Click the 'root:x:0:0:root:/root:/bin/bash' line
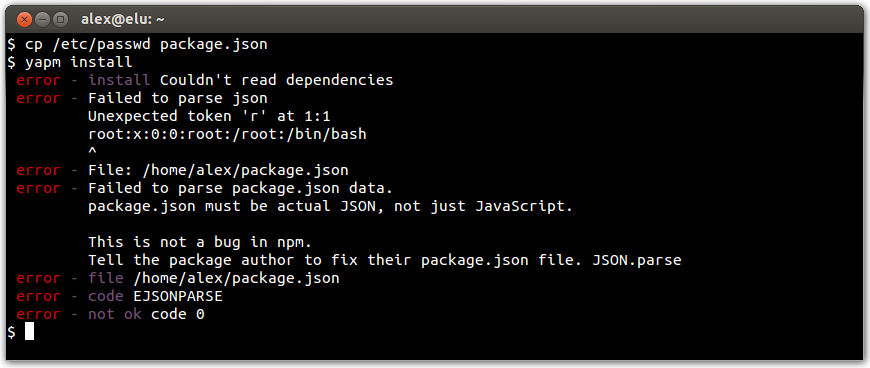 click(227, 134)
